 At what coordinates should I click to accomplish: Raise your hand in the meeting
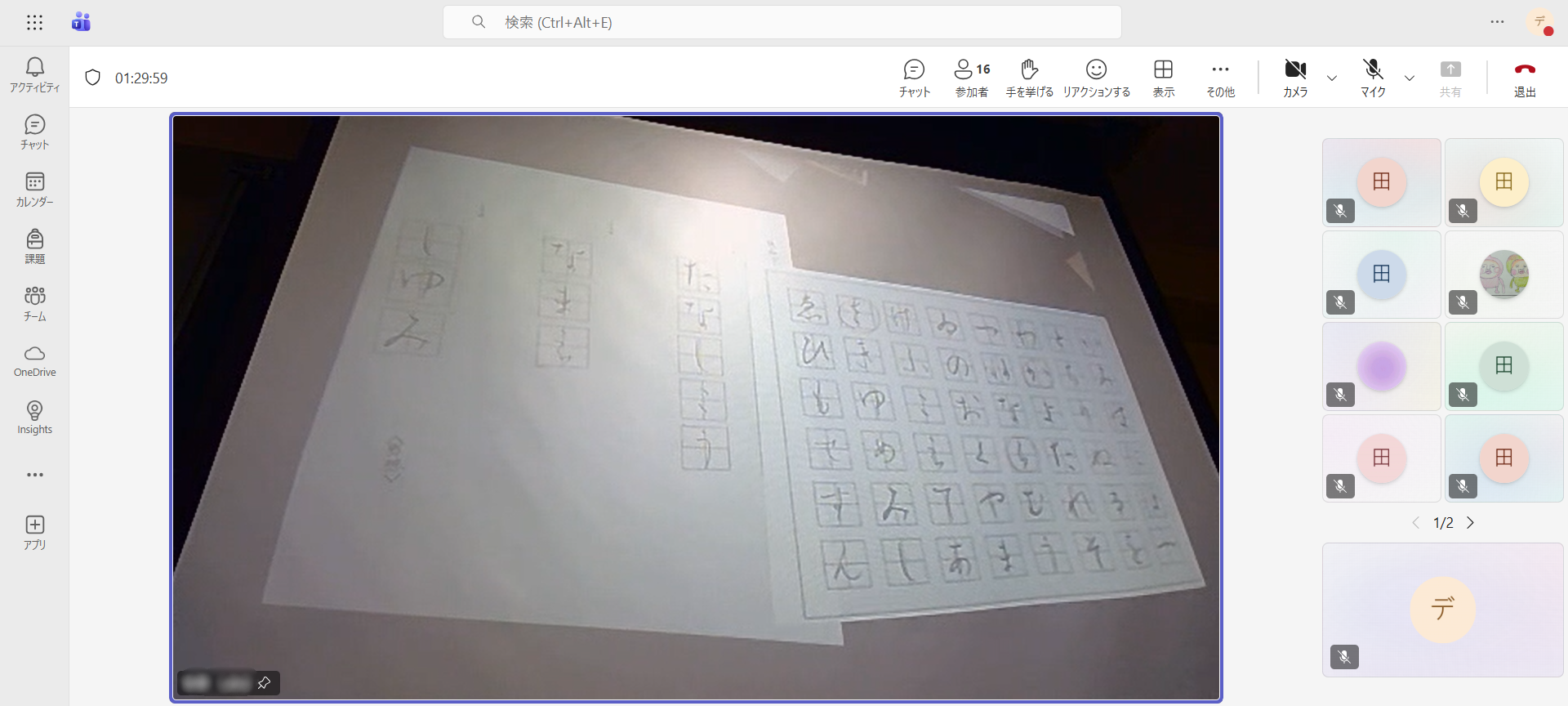1029,78
